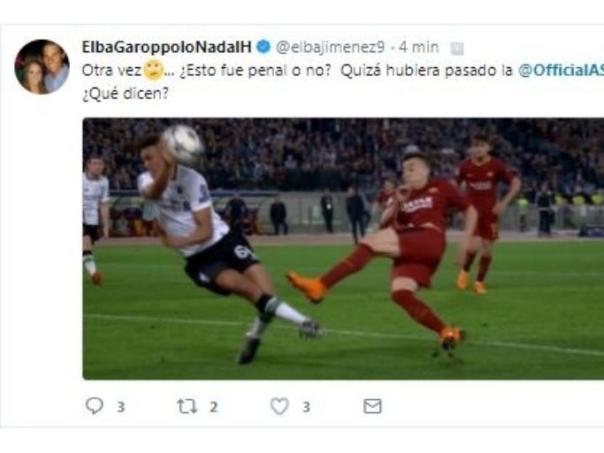
Task: Click the '¿Qué dicen?' tweet text
Action: point(125,94)
